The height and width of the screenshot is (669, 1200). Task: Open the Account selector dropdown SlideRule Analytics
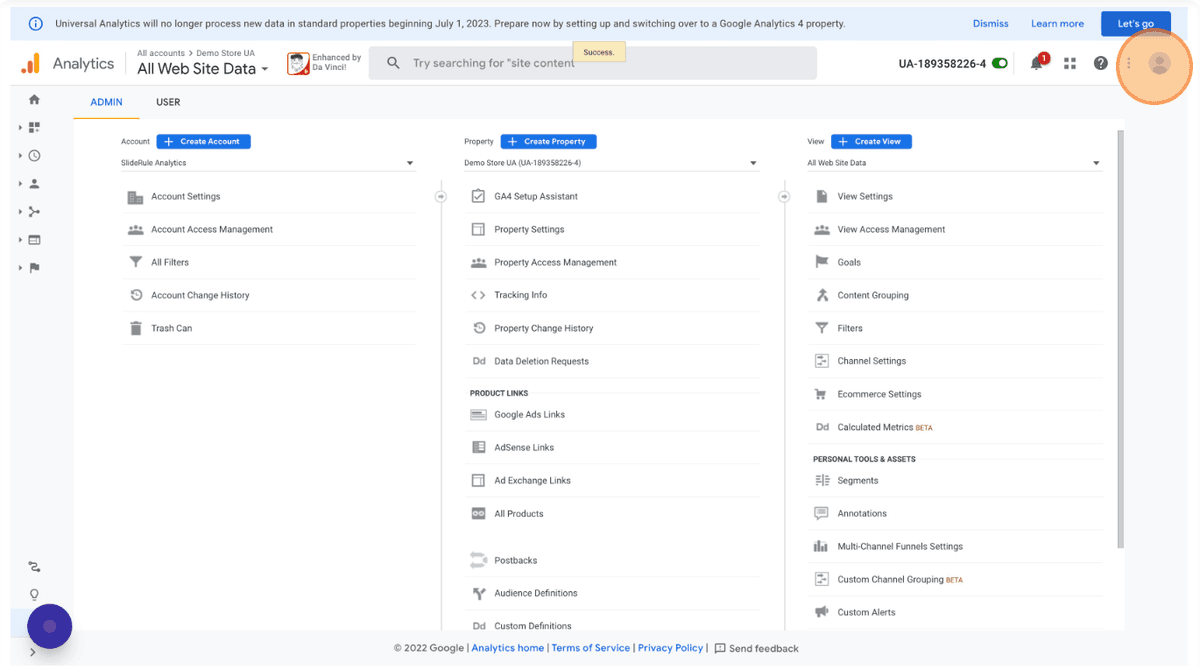268,163
